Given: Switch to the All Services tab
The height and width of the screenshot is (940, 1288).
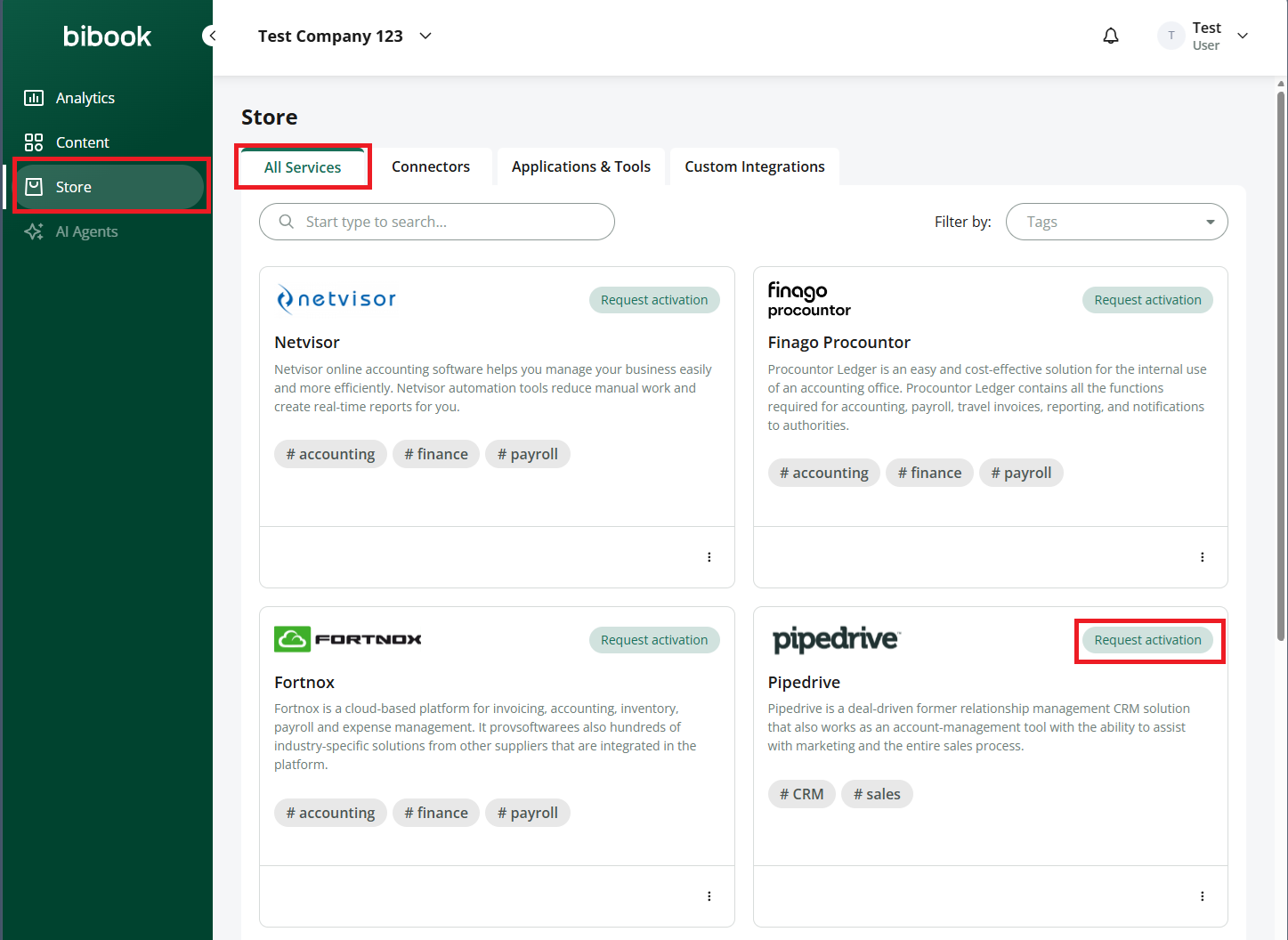Looking at the screenshot, I should coord(303,167).
